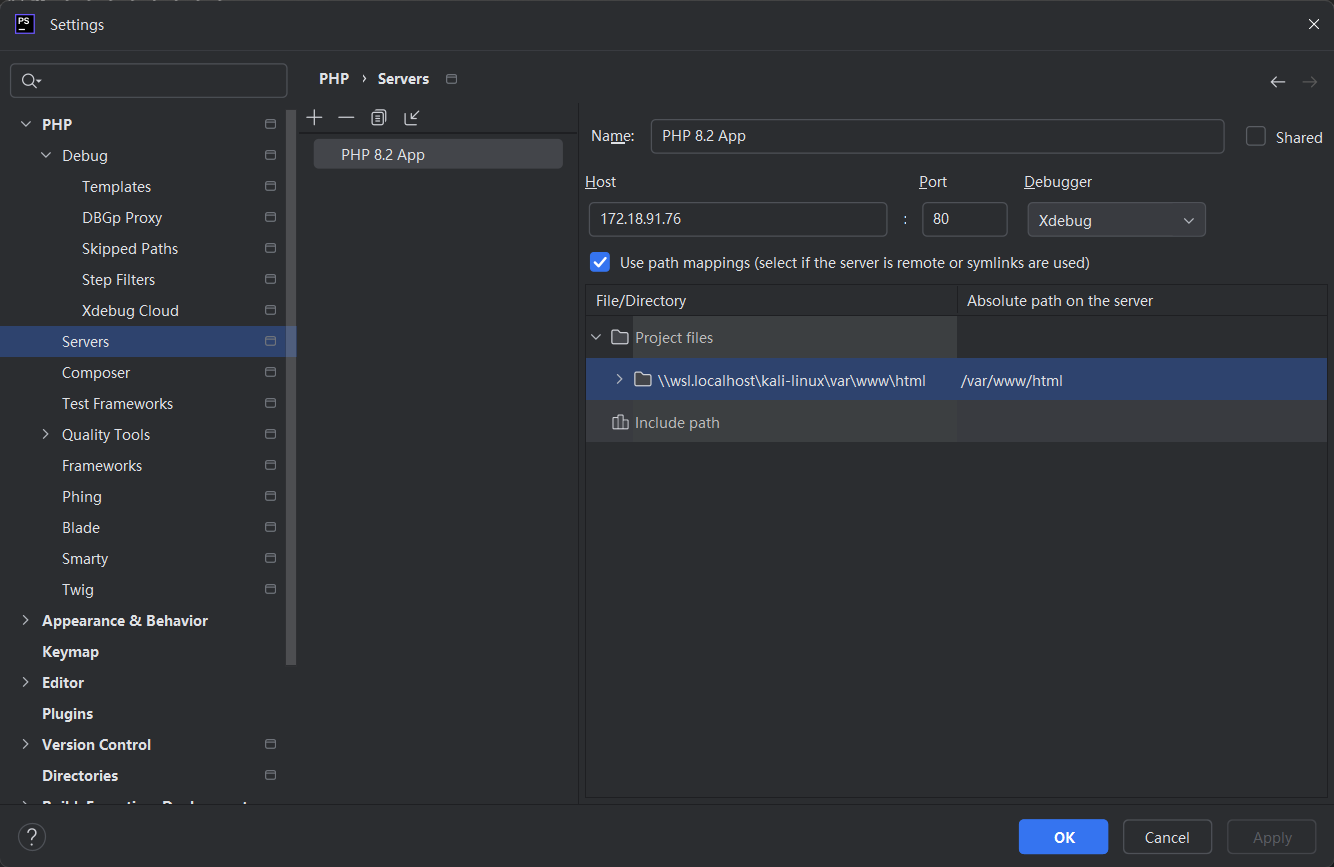Image resolution: width=1334 pixels, height=867 pixels.
Task: Open Templates under Debug
Action: 116,186
